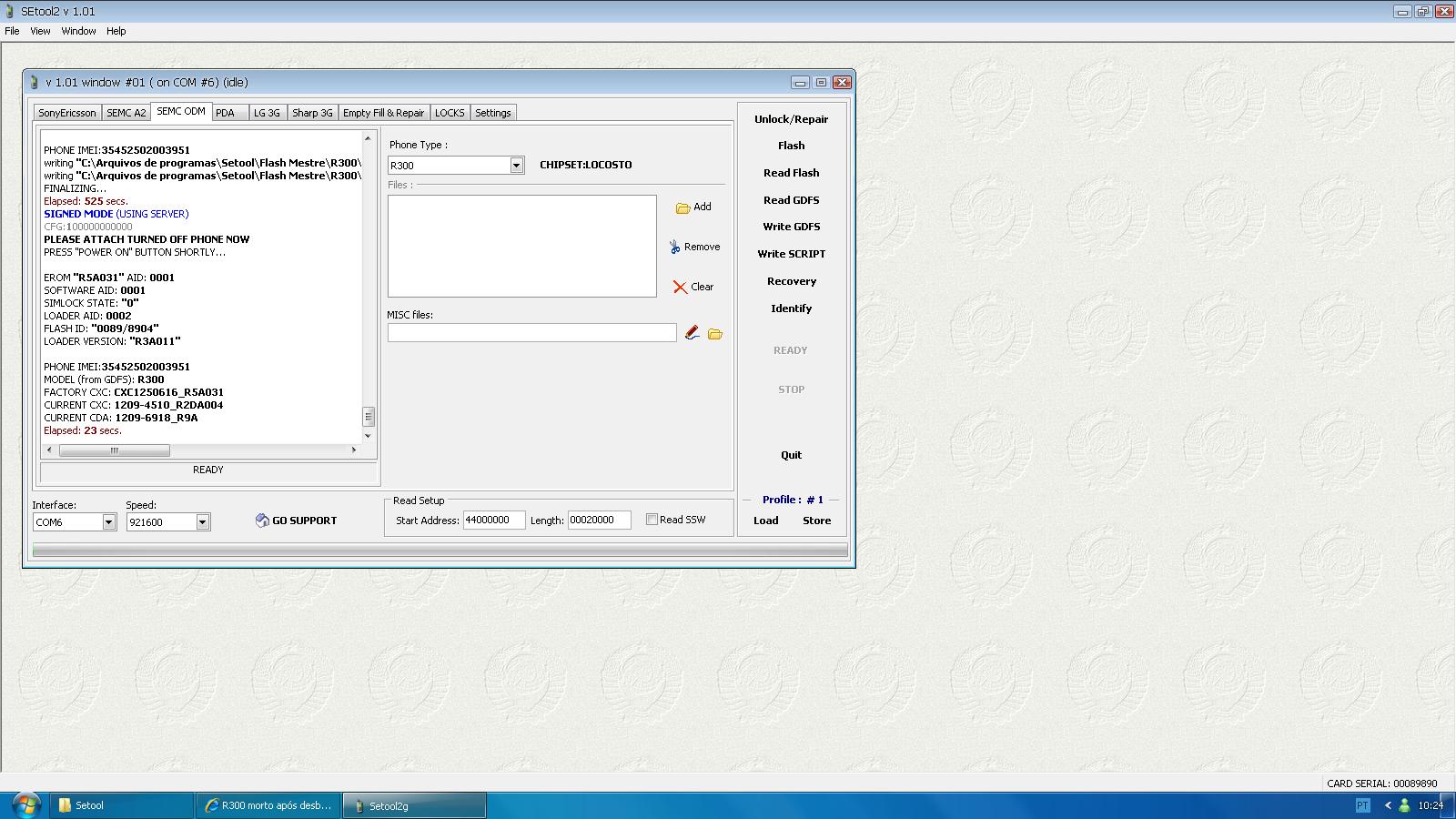1456x819 pixels.
Task: Open the Interface COM6 dropdown
Action: tap(109, 522)
